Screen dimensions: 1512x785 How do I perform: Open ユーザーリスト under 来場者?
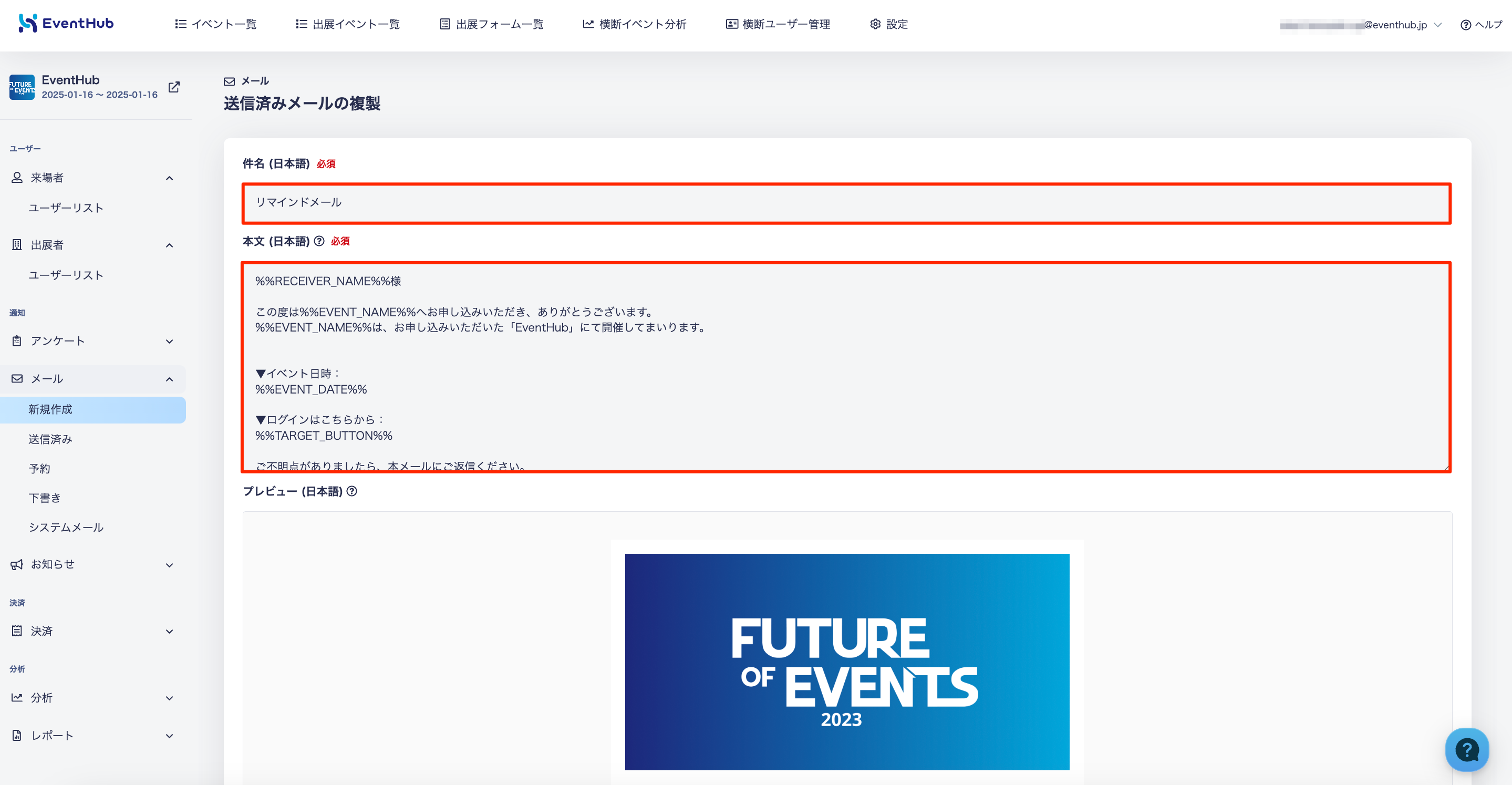66,208
